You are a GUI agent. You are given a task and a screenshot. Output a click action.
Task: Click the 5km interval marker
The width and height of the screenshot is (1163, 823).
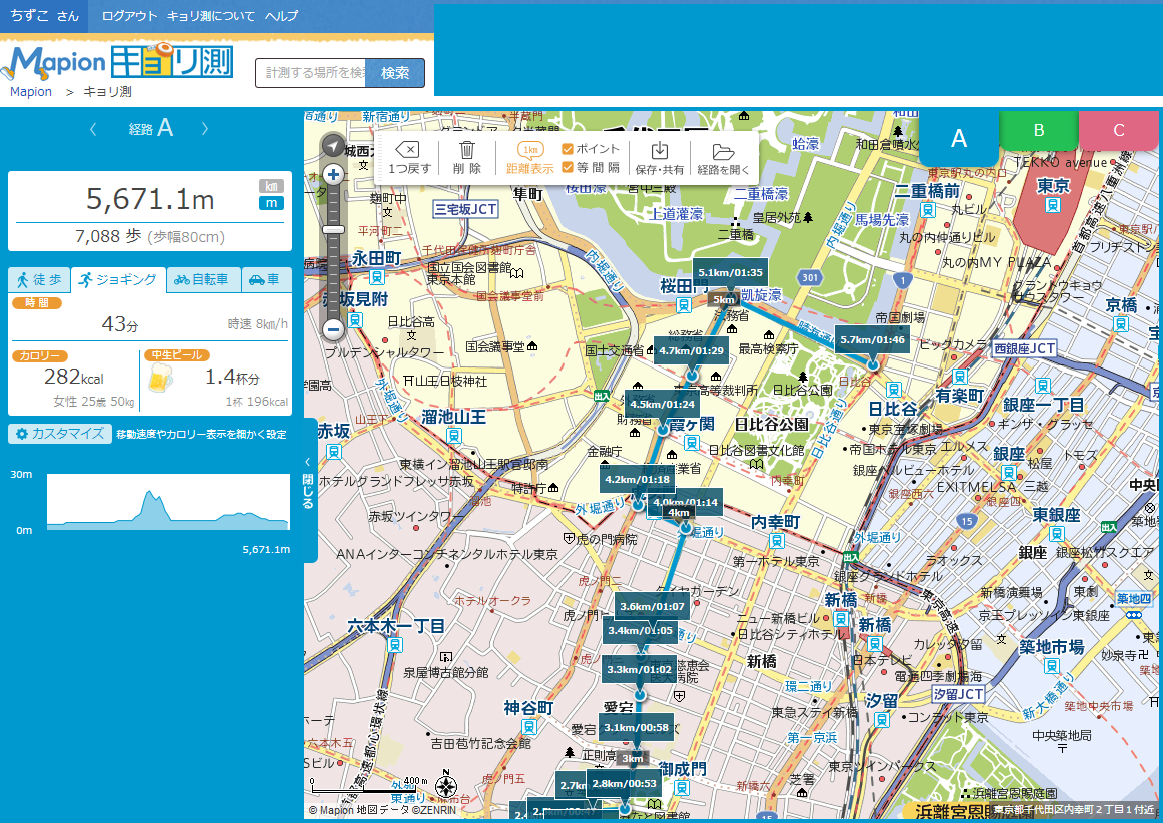point(724,299)
